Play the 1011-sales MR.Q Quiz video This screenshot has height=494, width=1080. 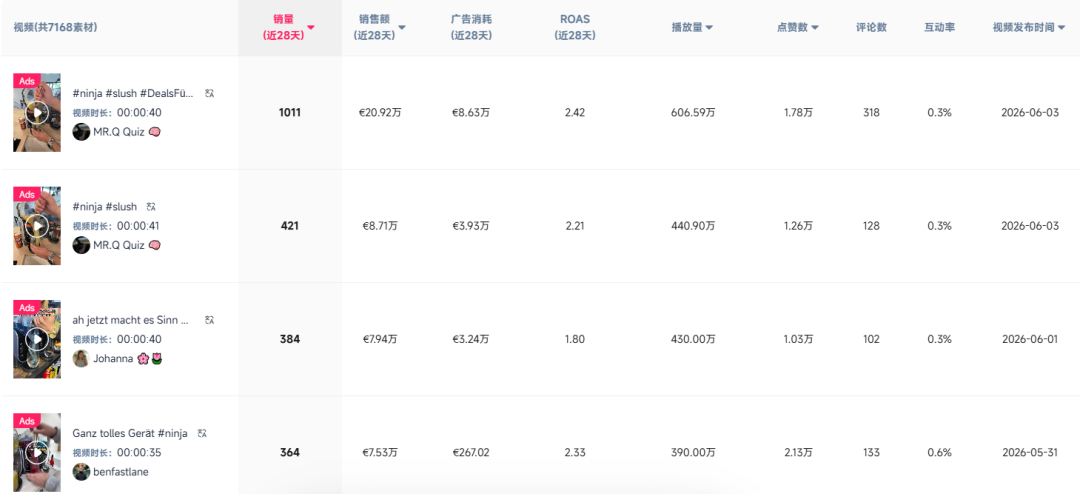(x=37, y=112)
